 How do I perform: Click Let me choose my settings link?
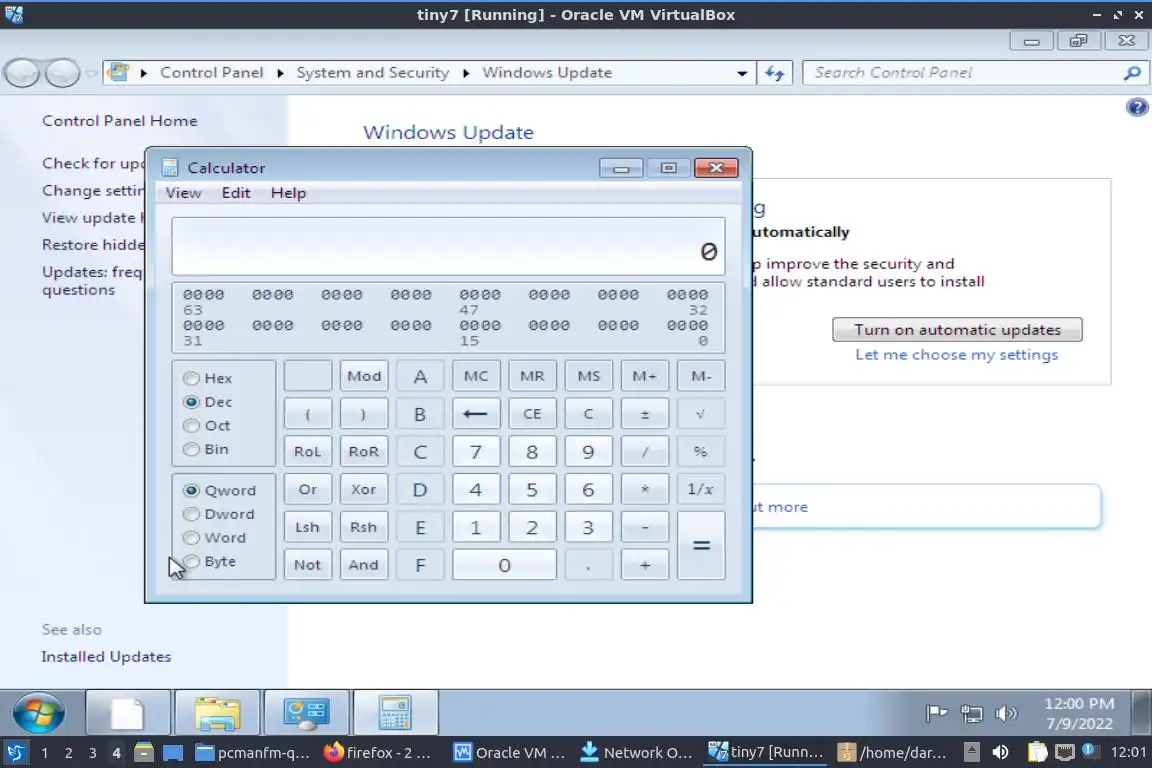[x=957, y=355]
